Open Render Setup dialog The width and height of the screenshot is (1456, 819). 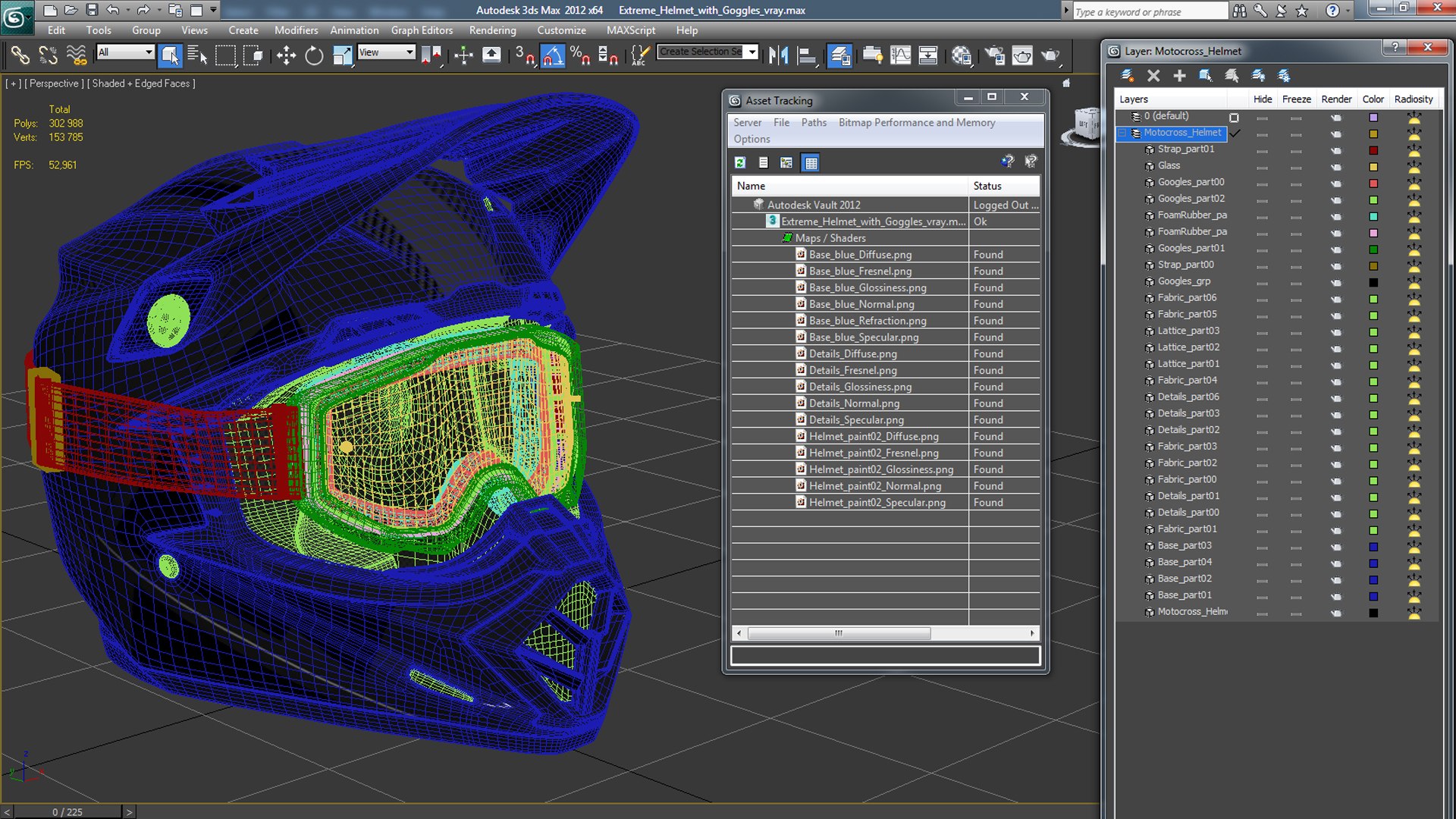[x=994, y=55]
